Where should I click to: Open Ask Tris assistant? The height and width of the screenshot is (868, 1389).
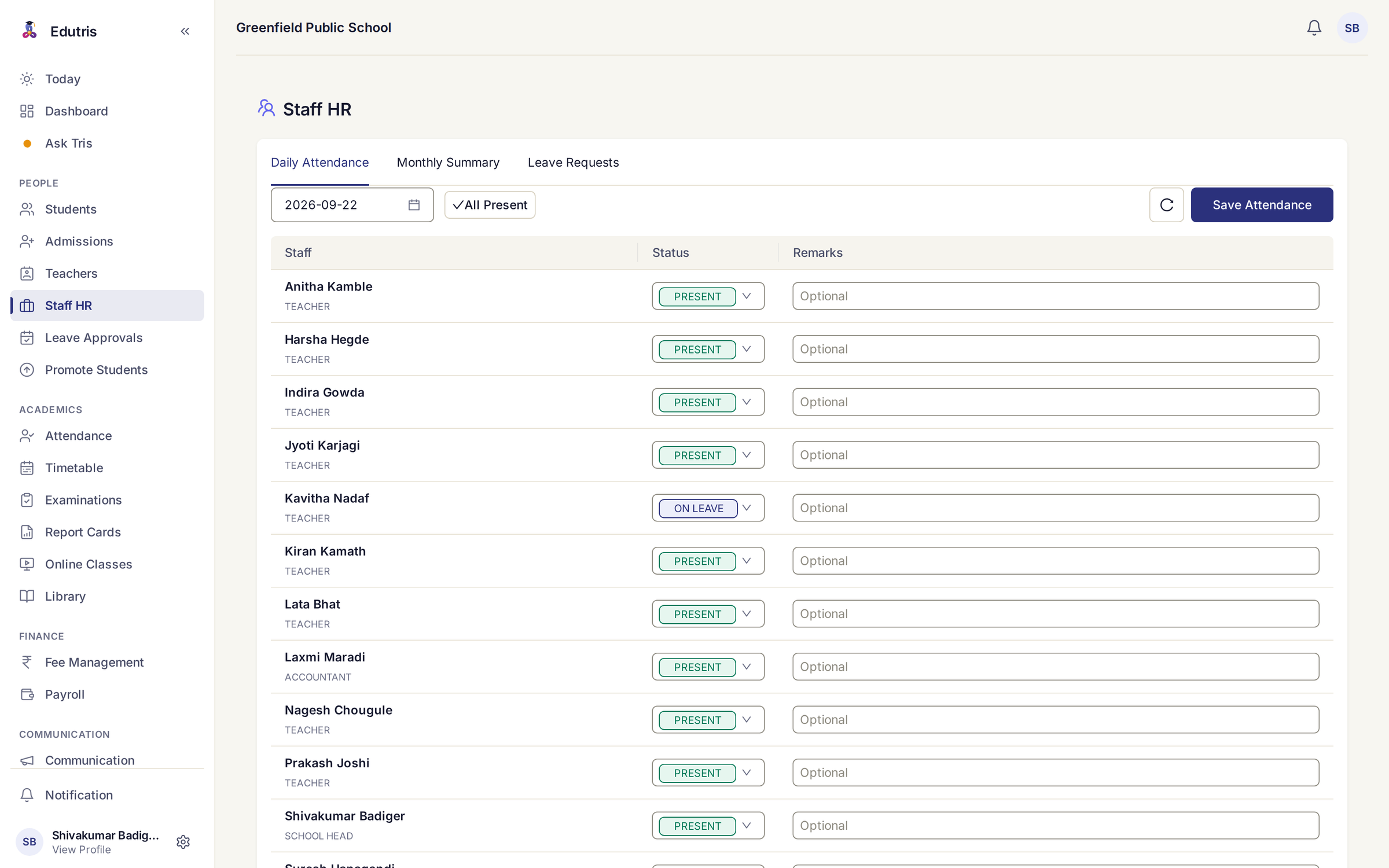pos(107,143)
